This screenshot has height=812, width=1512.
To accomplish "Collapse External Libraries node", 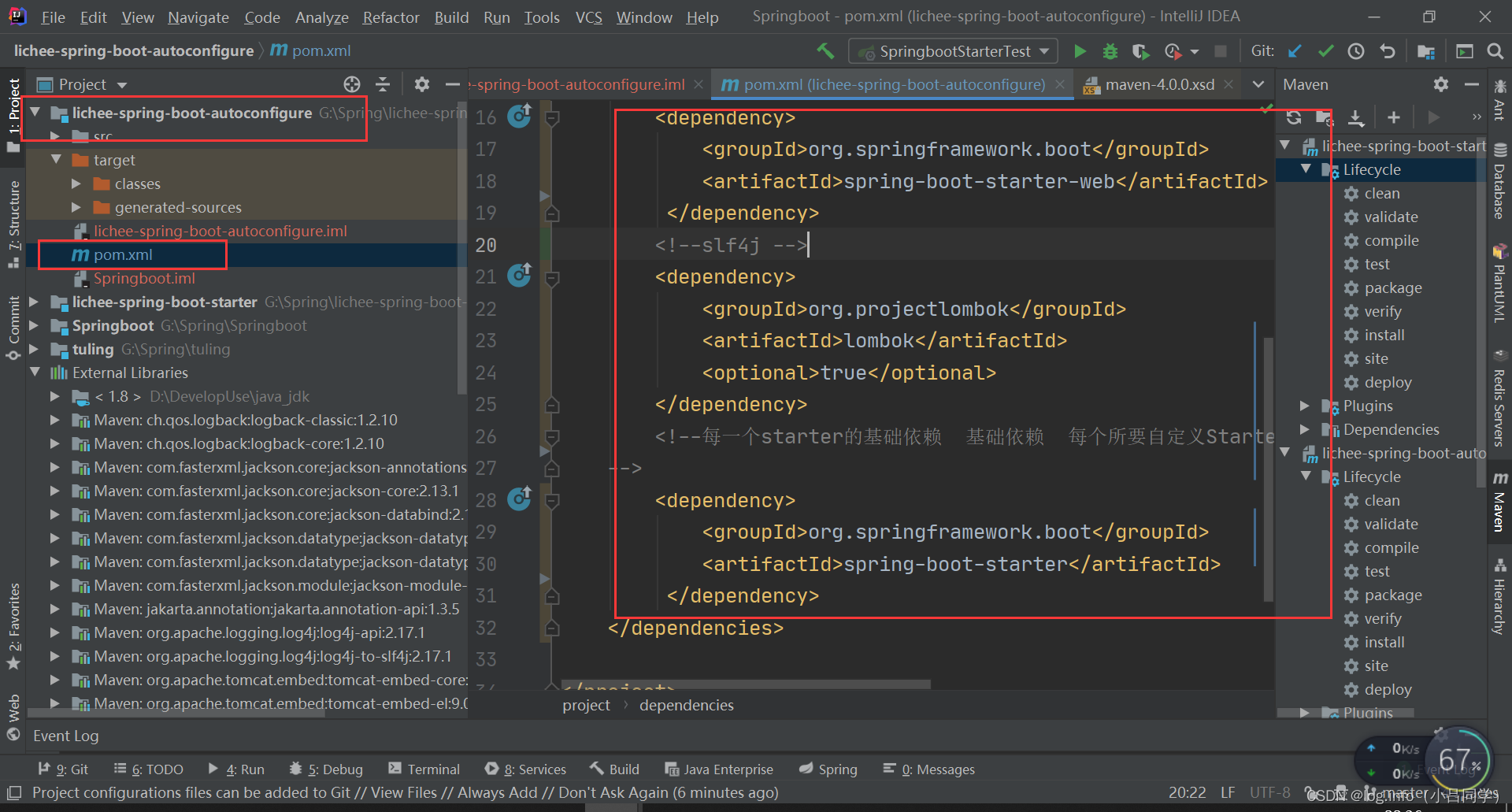I will (34, 373).
